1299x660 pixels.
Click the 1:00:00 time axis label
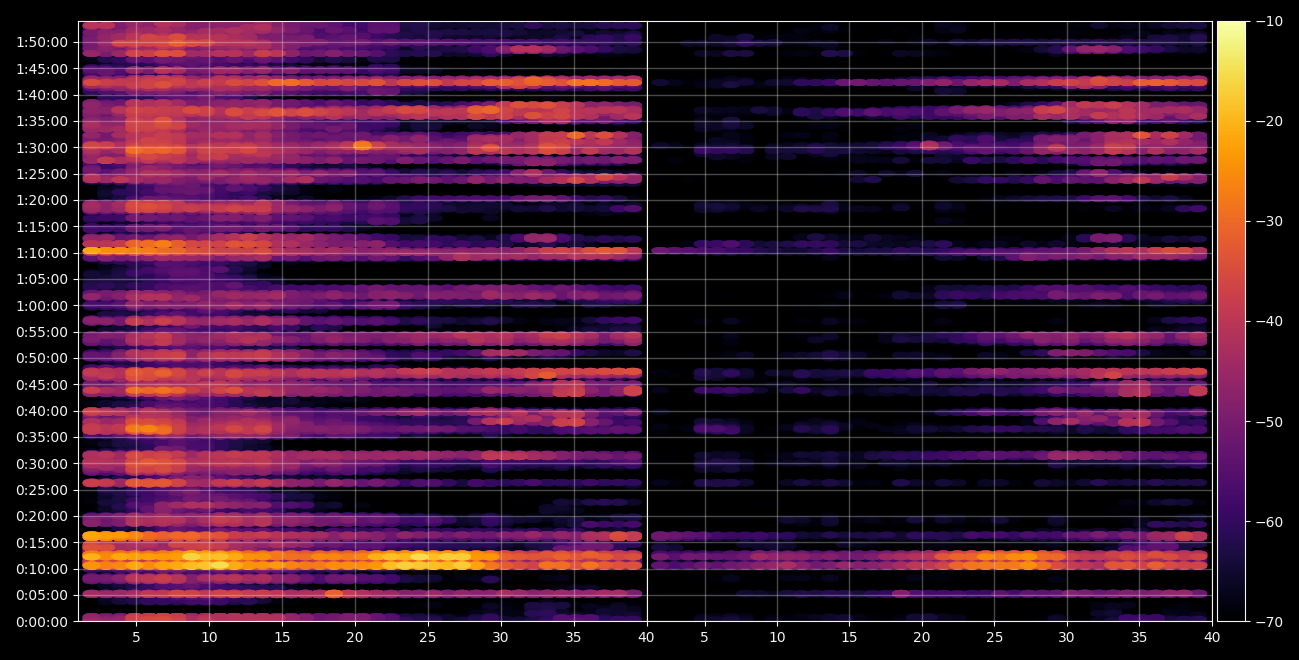click(43, 306)
